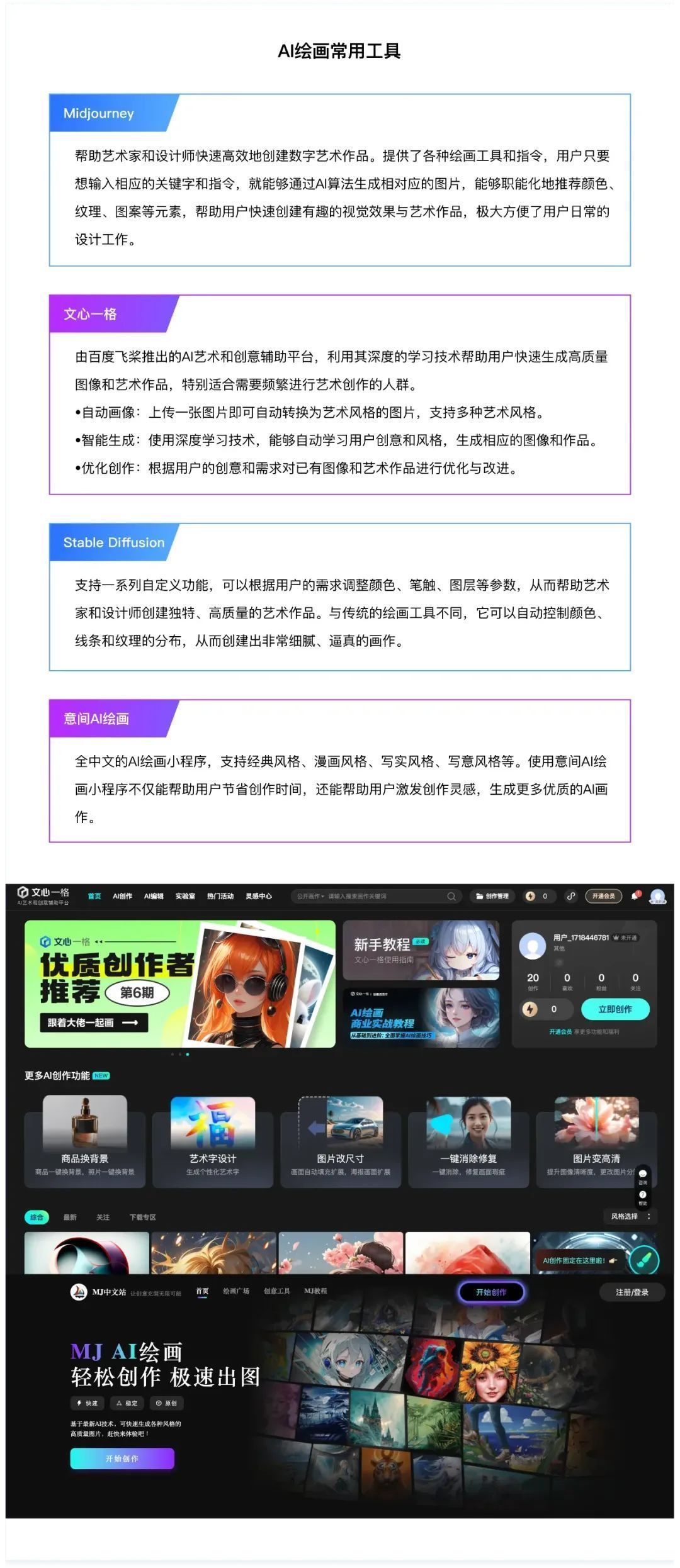This screenshot has width=680, height=1568.
Task: Open the AI创作 nav menu item
Action: coord(122,896)
